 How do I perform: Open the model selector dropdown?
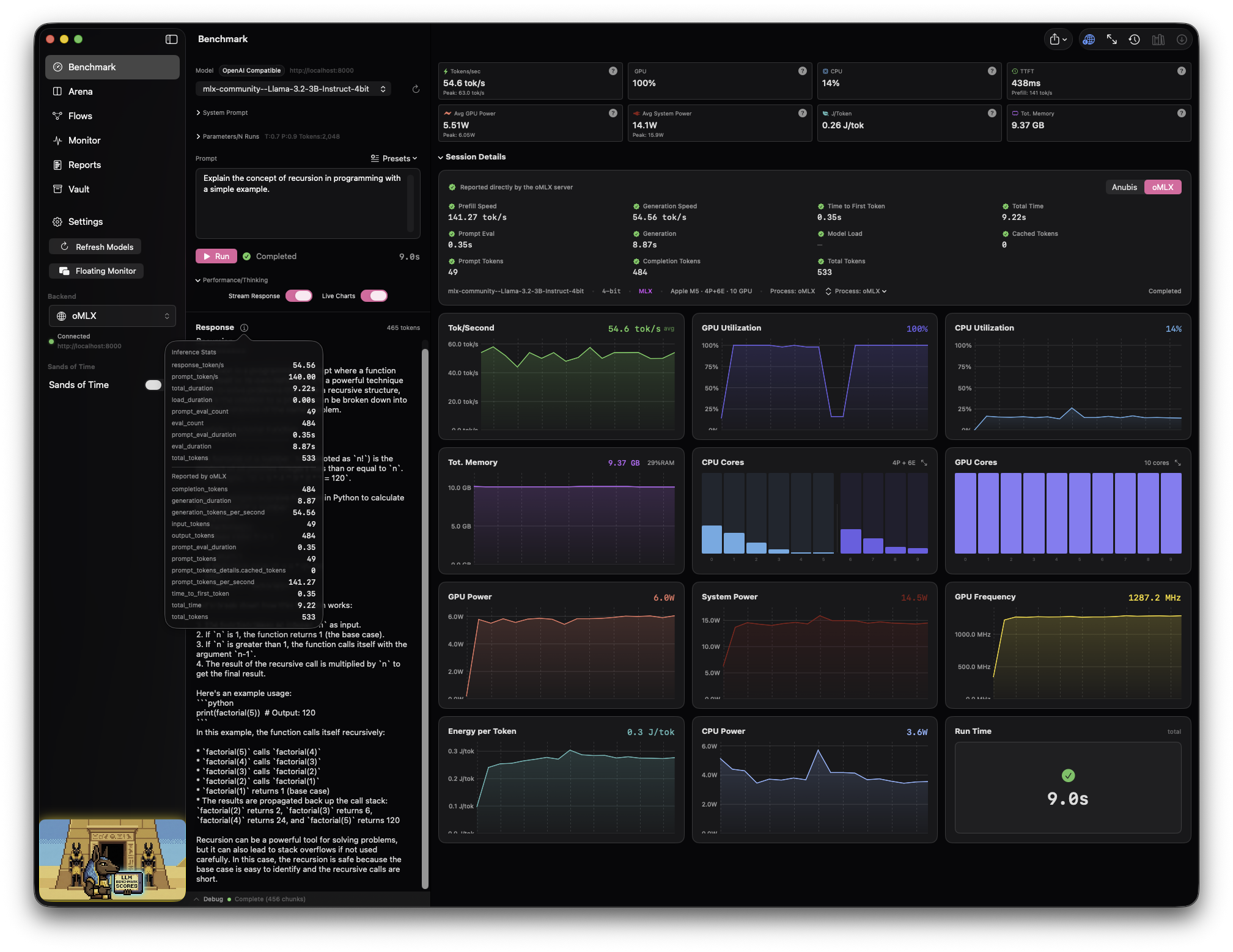tap(293, 89)
